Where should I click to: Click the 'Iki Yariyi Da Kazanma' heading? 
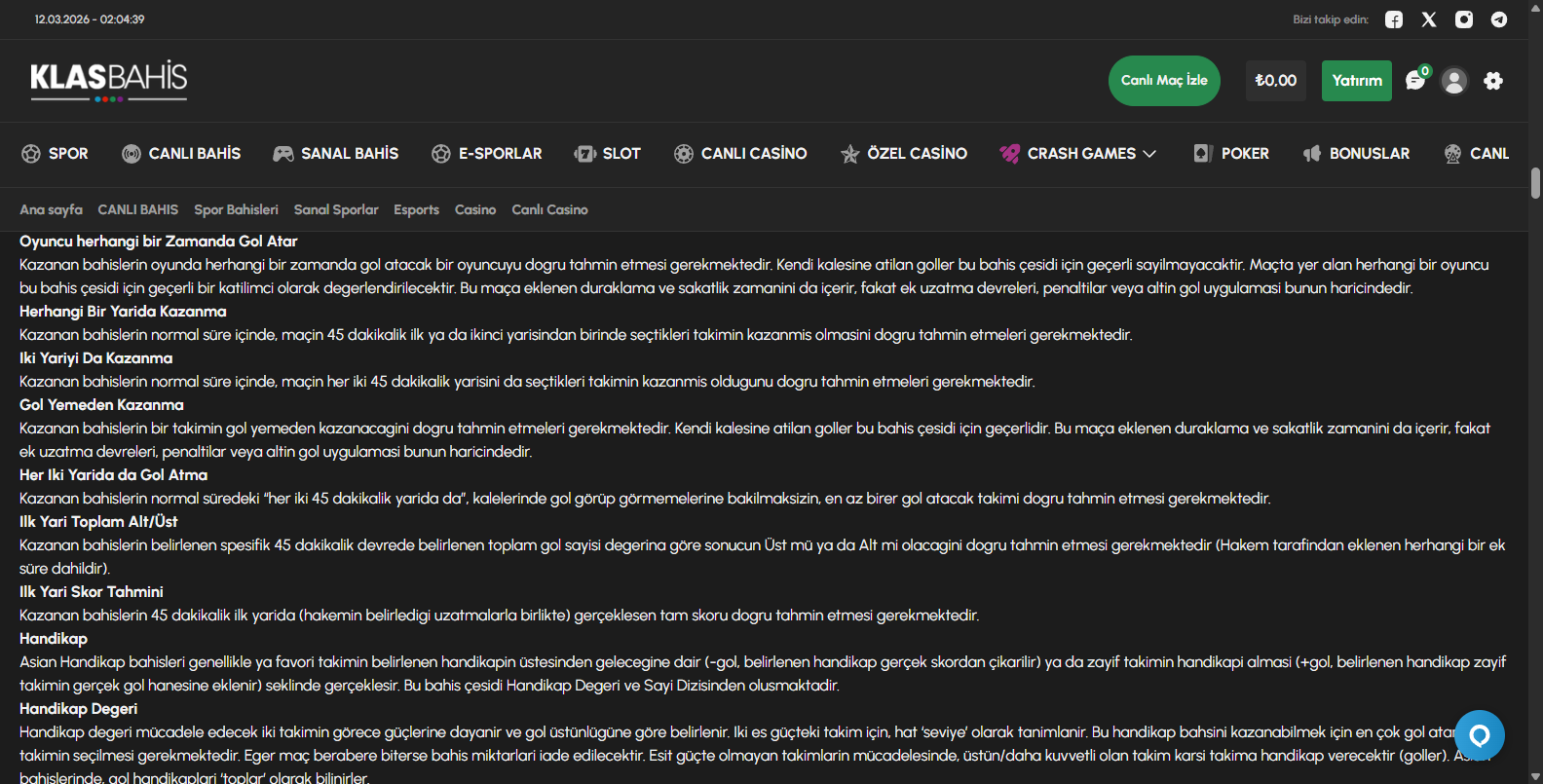[x=95, y=358]
